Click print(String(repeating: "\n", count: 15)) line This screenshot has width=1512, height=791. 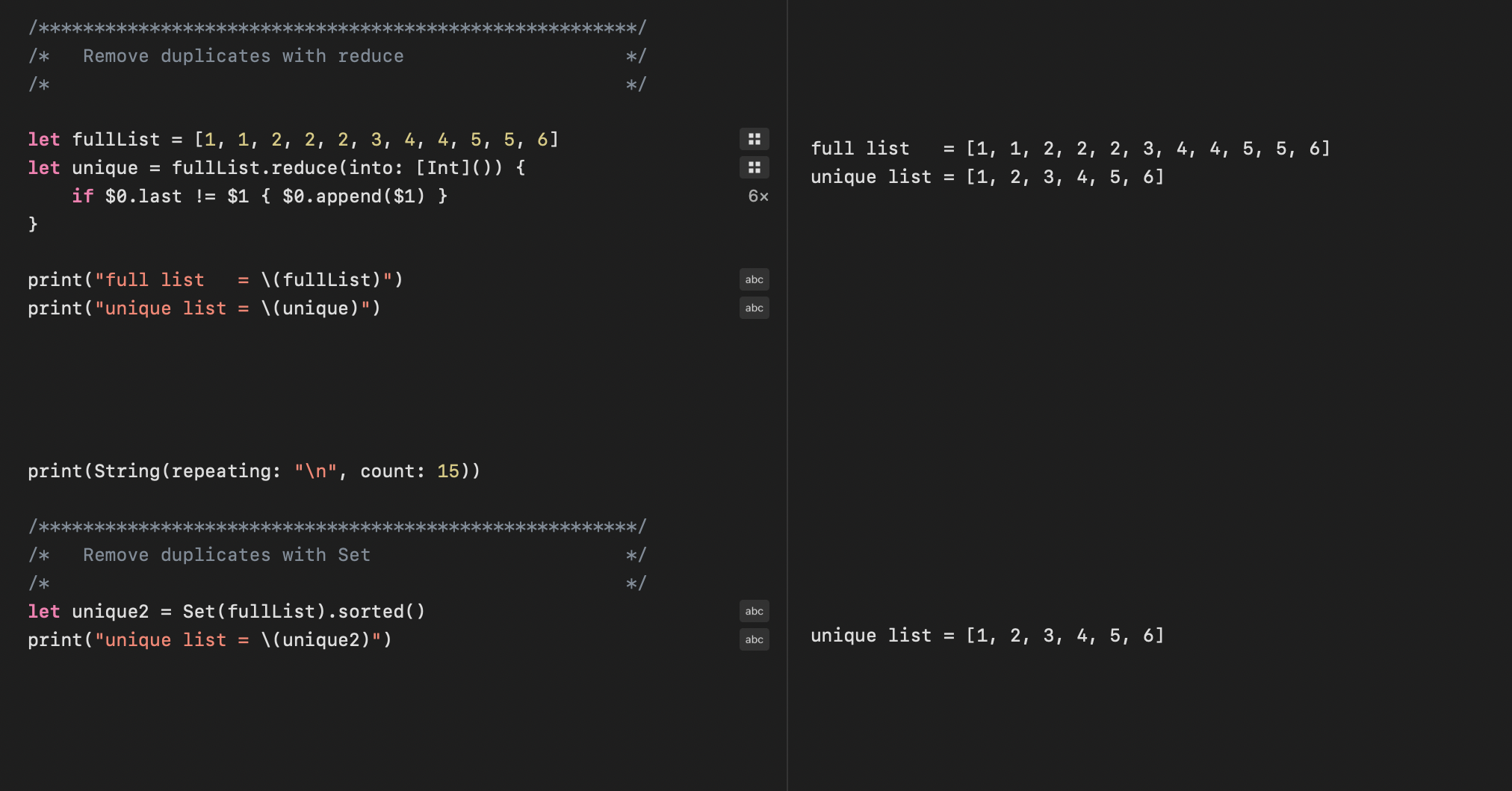pos(254,471)
